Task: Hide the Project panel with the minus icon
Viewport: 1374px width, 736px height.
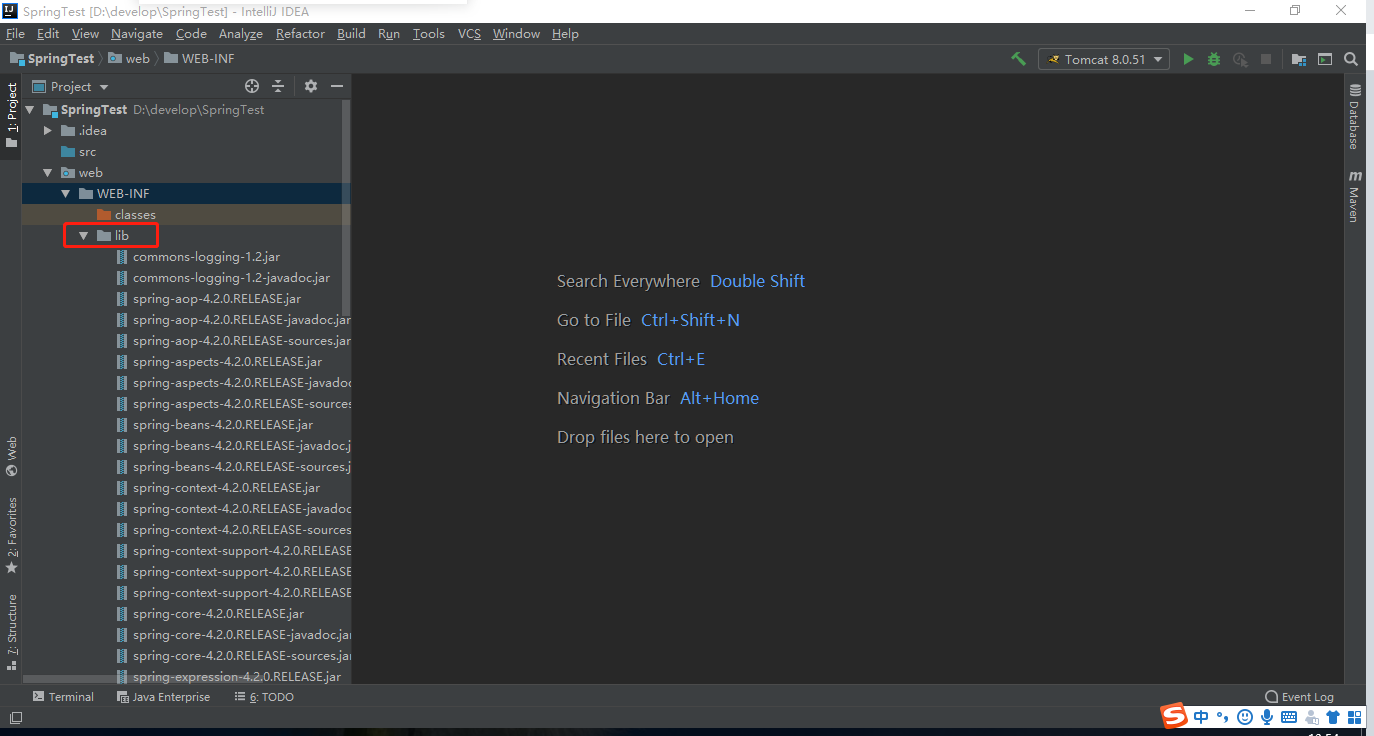Action: [337, 86]
